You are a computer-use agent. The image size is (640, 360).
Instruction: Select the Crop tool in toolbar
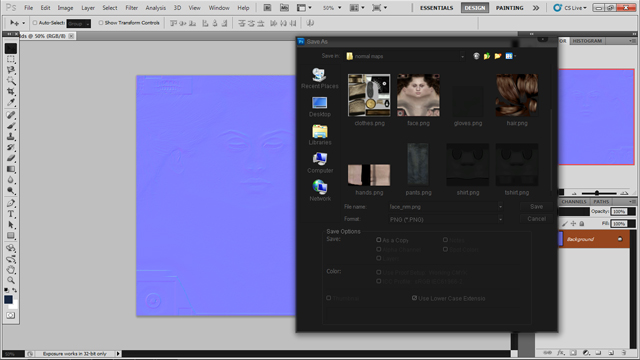(x=11, y=91)
